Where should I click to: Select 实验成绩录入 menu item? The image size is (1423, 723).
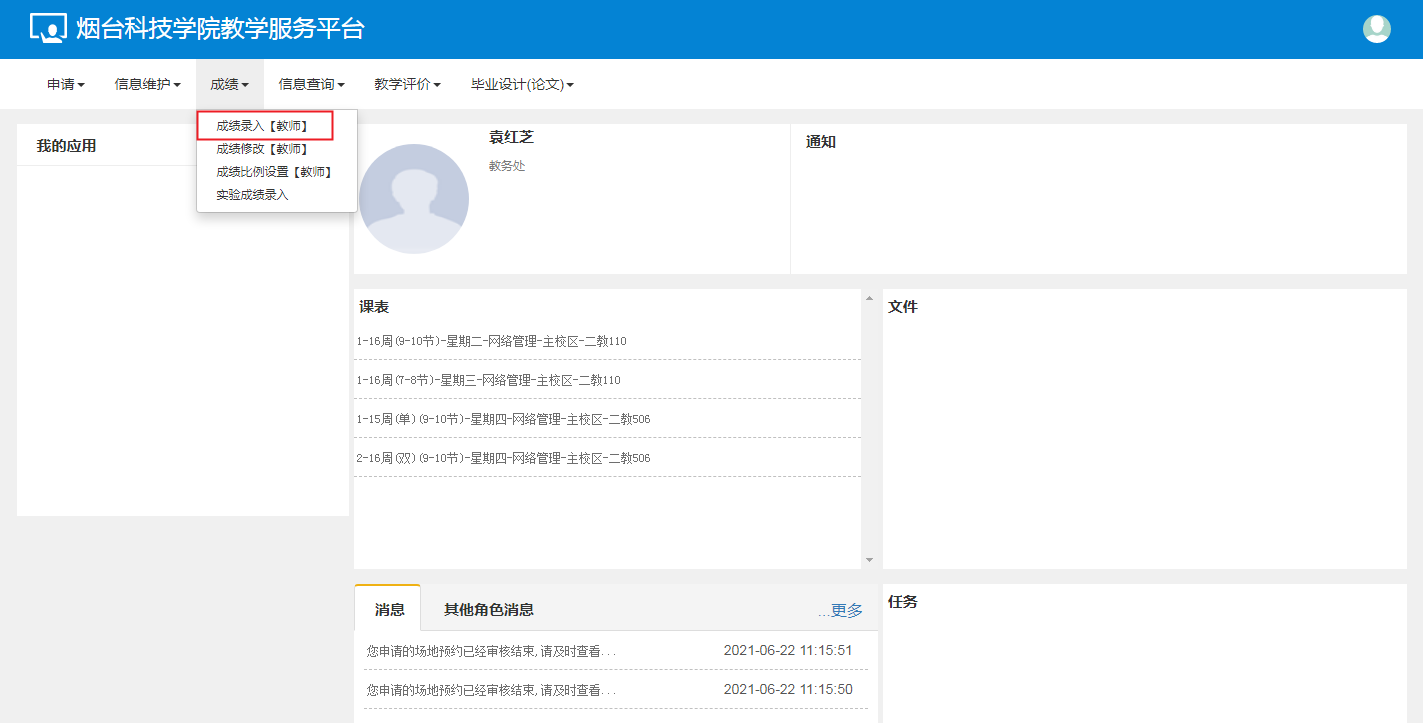[x=252, y=195]
